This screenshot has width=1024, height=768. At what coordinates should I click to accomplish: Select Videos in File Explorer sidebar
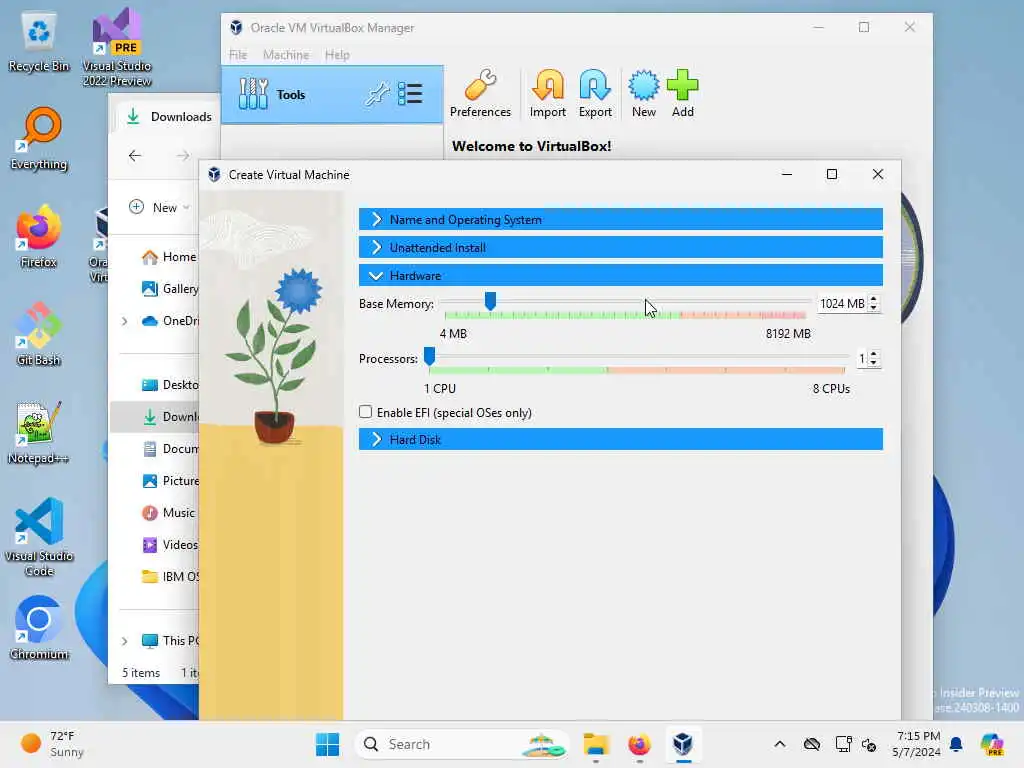pos(170,545)
